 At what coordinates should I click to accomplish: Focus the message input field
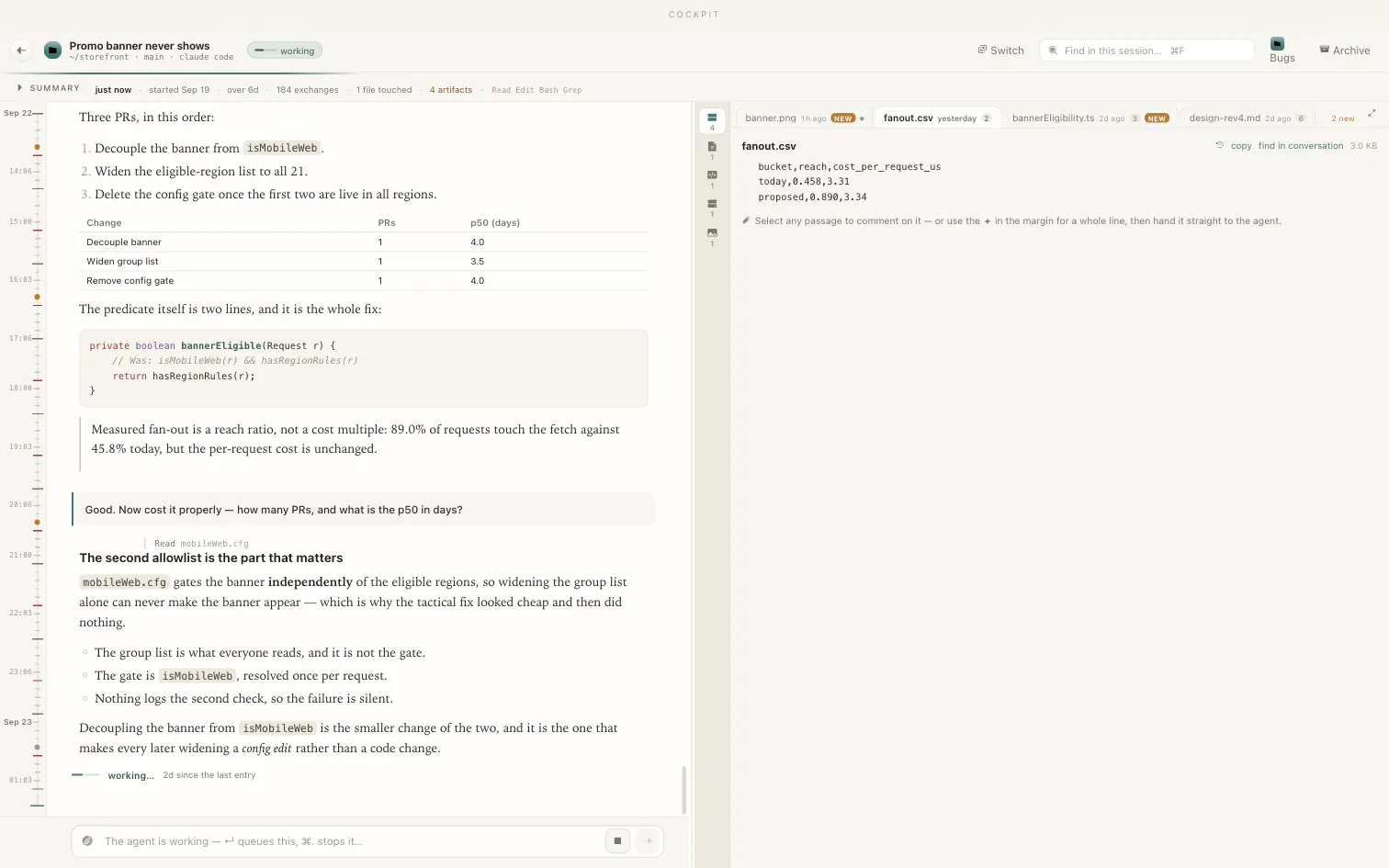(x=349, y=841)
